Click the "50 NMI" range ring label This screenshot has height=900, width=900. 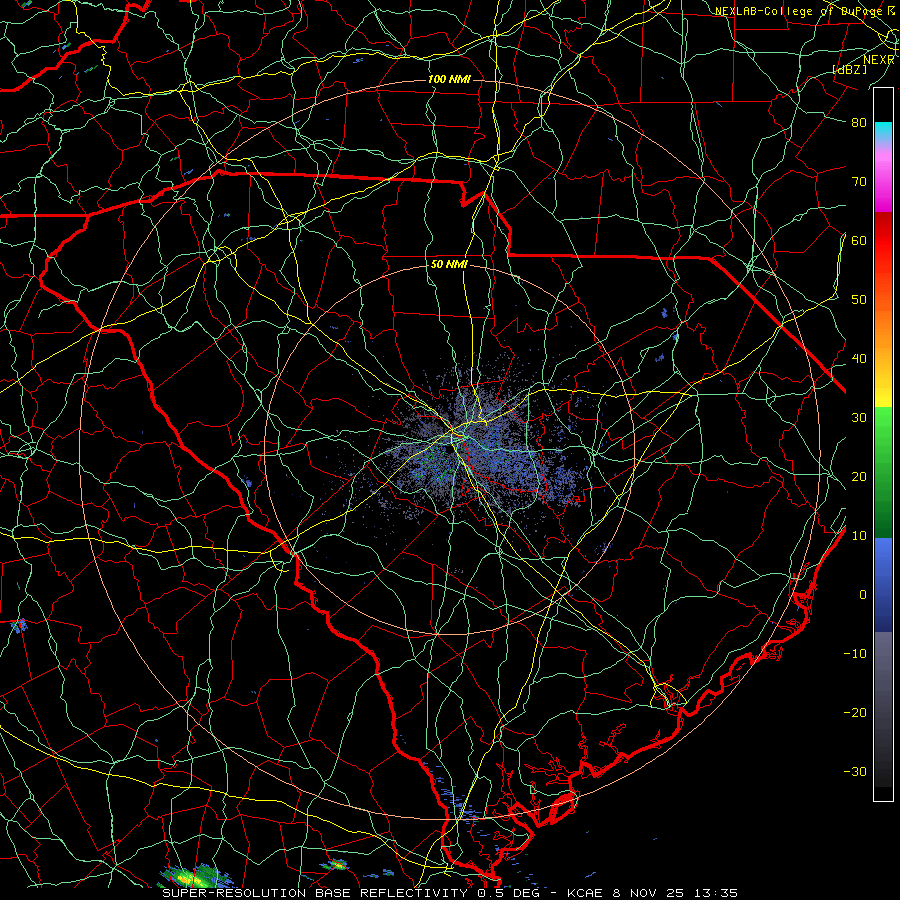point(449,265)
